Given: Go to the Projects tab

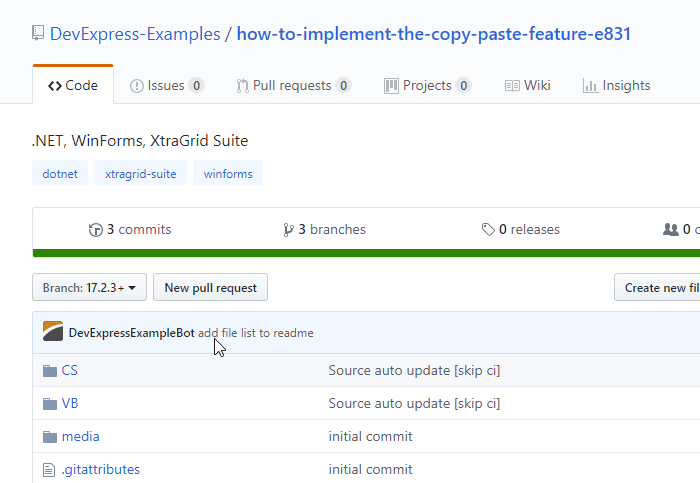Looking at the screenshot, I should 427,86.
